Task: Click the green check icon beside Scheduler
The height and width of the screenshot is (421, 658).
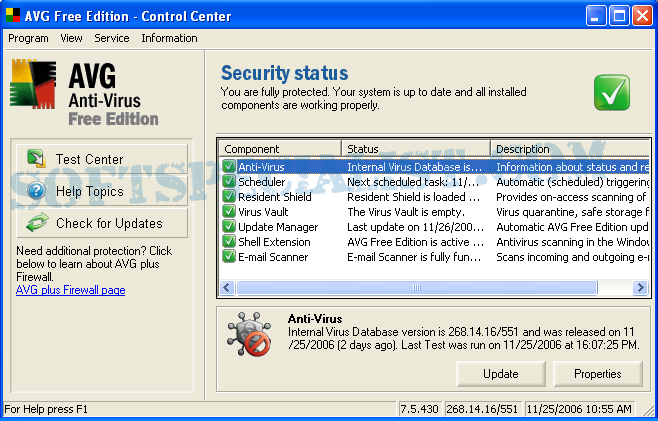Action: click(x=229, y=182)
